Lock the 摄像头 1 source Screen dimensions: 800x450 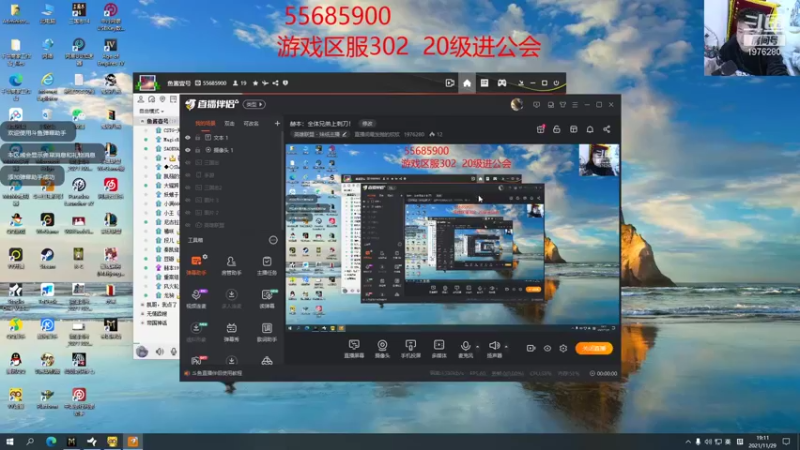click(197, 150)
